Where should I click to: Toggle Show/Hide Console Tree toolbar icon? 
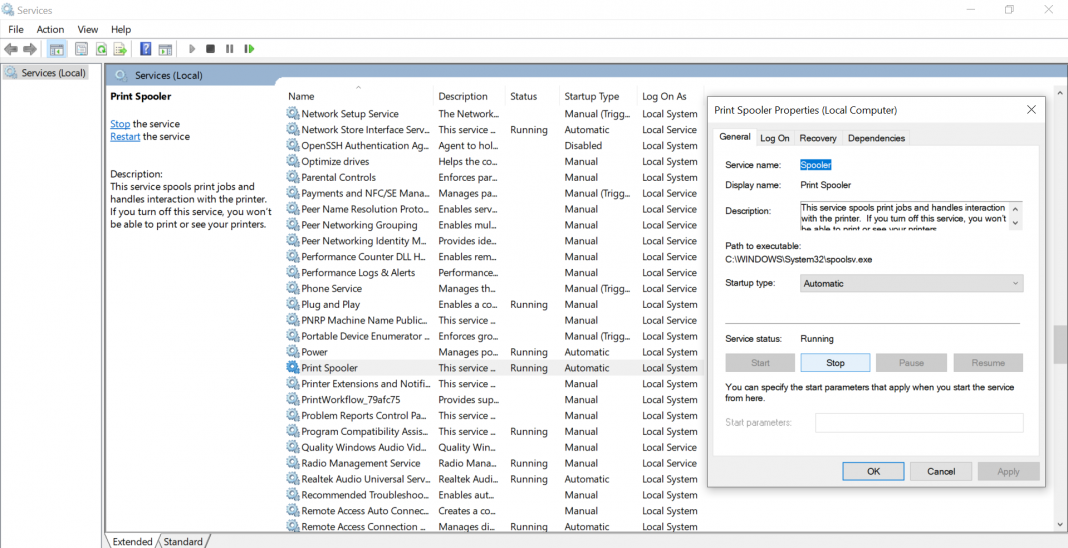[x=57, y=49]
